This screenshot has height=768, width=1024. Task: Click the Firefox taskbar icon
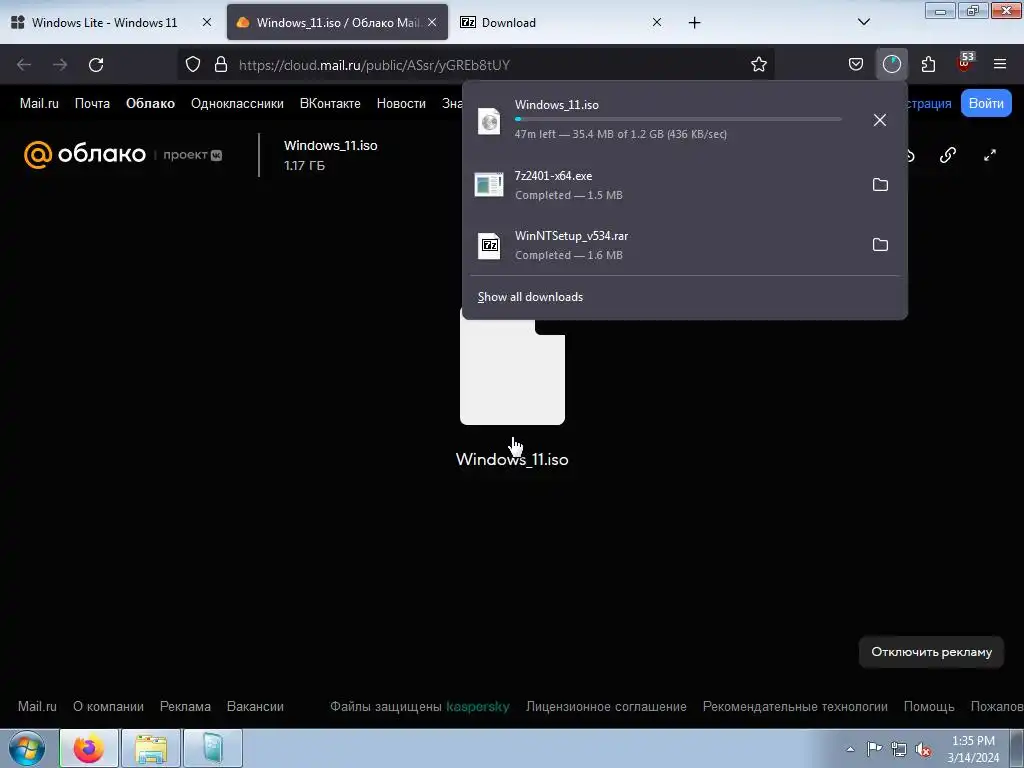pyautogui.click(x=89, y=748)
